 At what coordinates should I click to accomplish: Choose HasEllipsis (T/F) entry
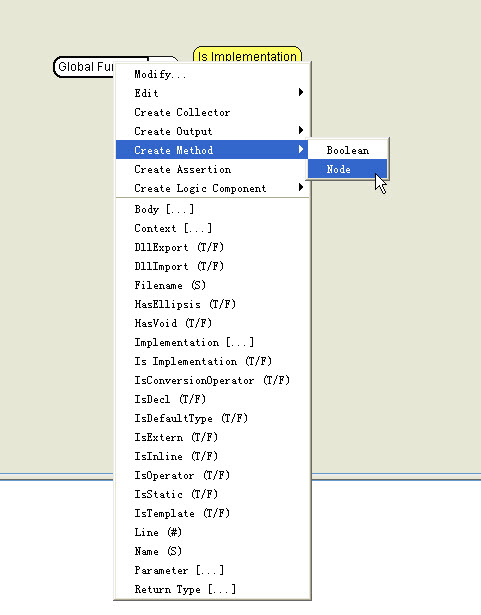tap(212, 304)
